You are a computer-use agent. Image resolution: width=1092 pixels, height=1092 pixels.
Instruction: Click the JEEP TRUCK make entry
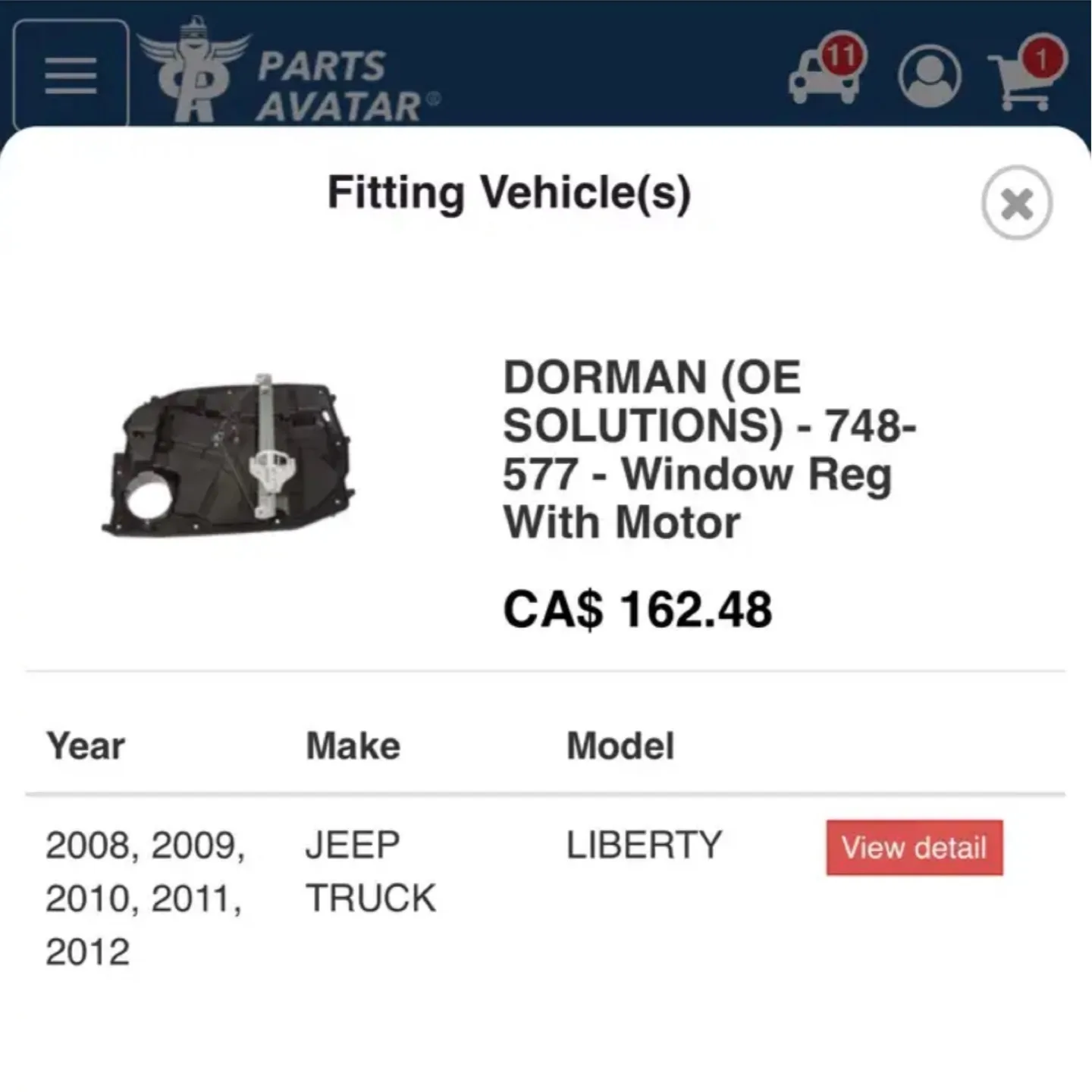[369, 871]
